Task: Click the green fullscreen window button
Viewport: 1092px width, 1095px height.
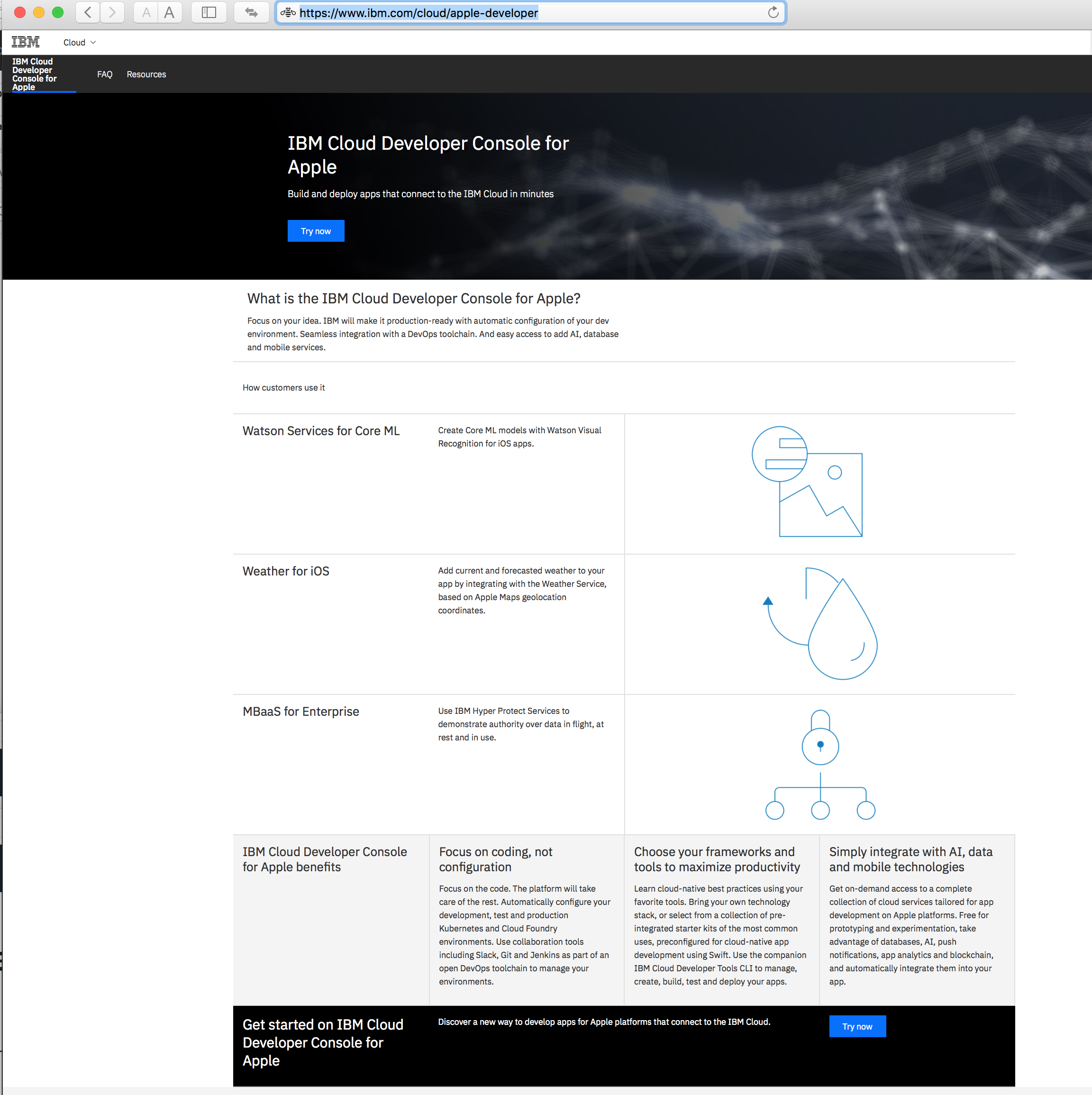Action: click(58, 12)
